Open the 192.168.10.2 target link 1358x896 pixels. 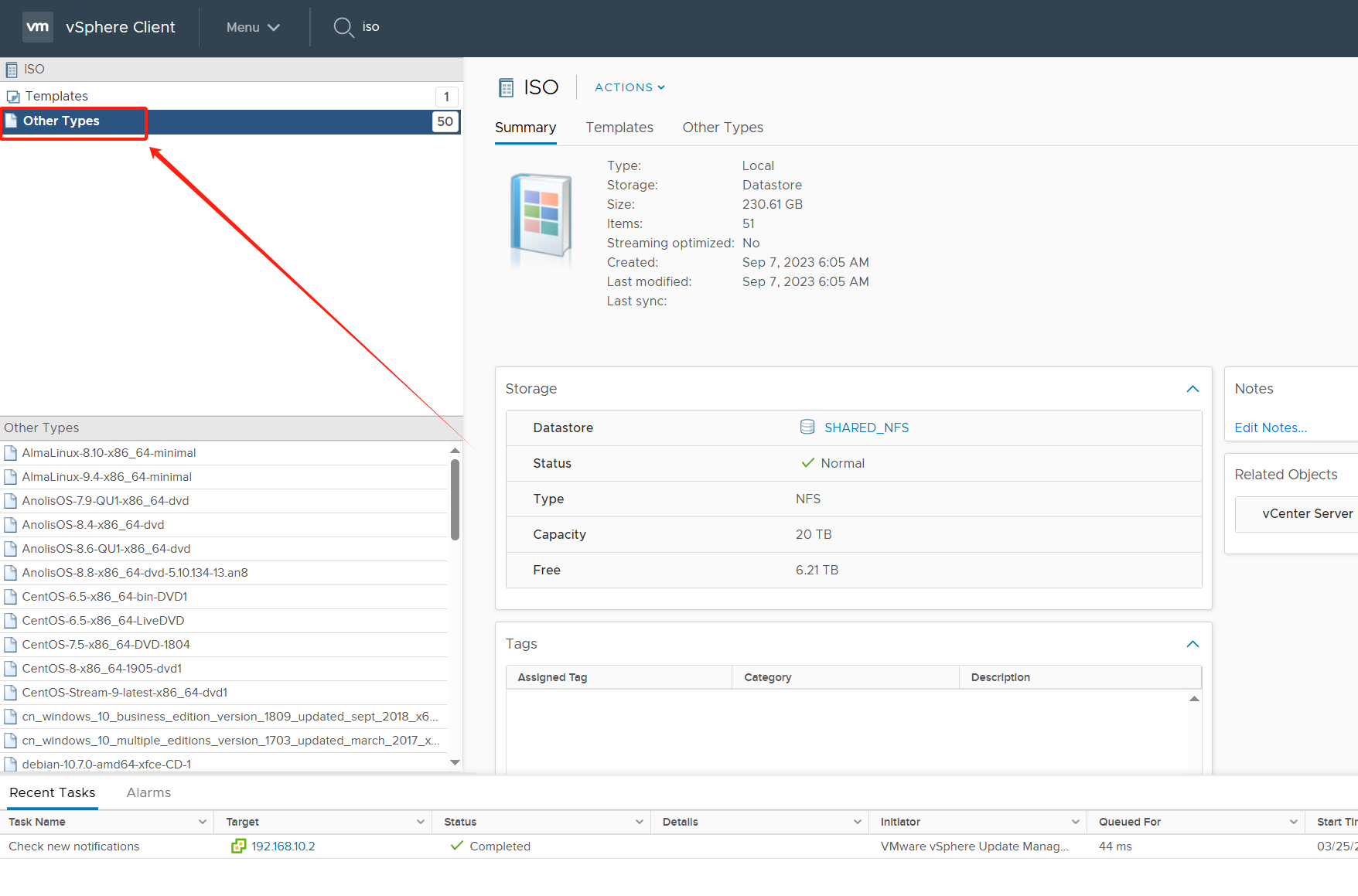pos(283,847)
